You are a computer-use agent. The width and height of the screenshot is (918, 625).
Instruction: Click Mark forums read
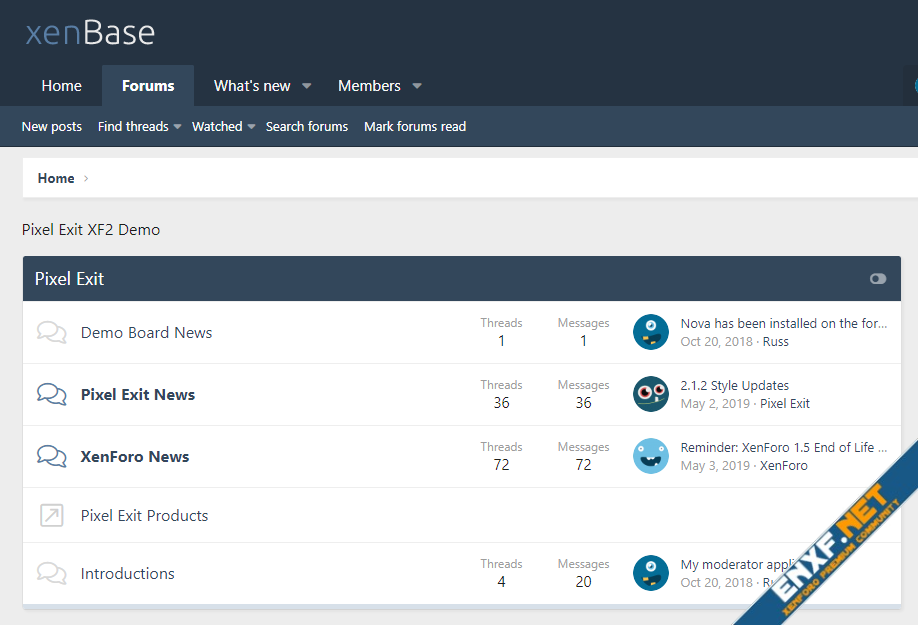click(x=415, y=127)
